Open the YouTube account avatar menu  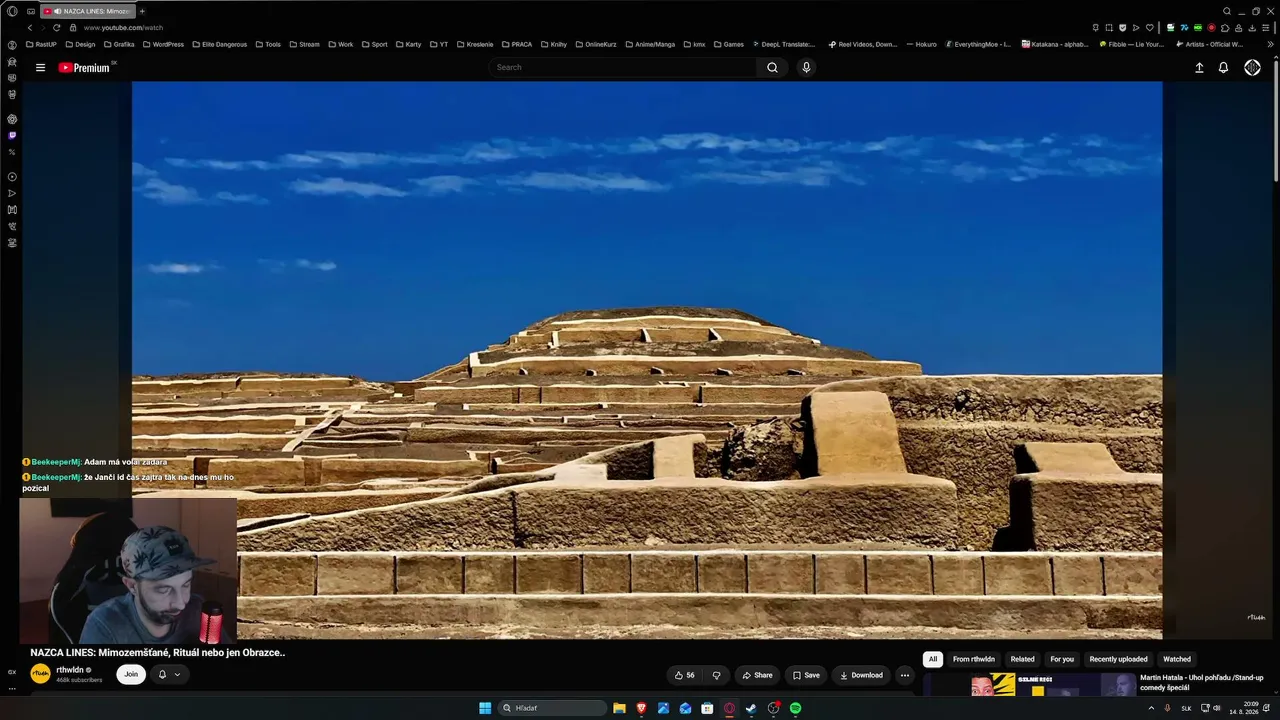pyautogui.click(x=1252, y=68)
